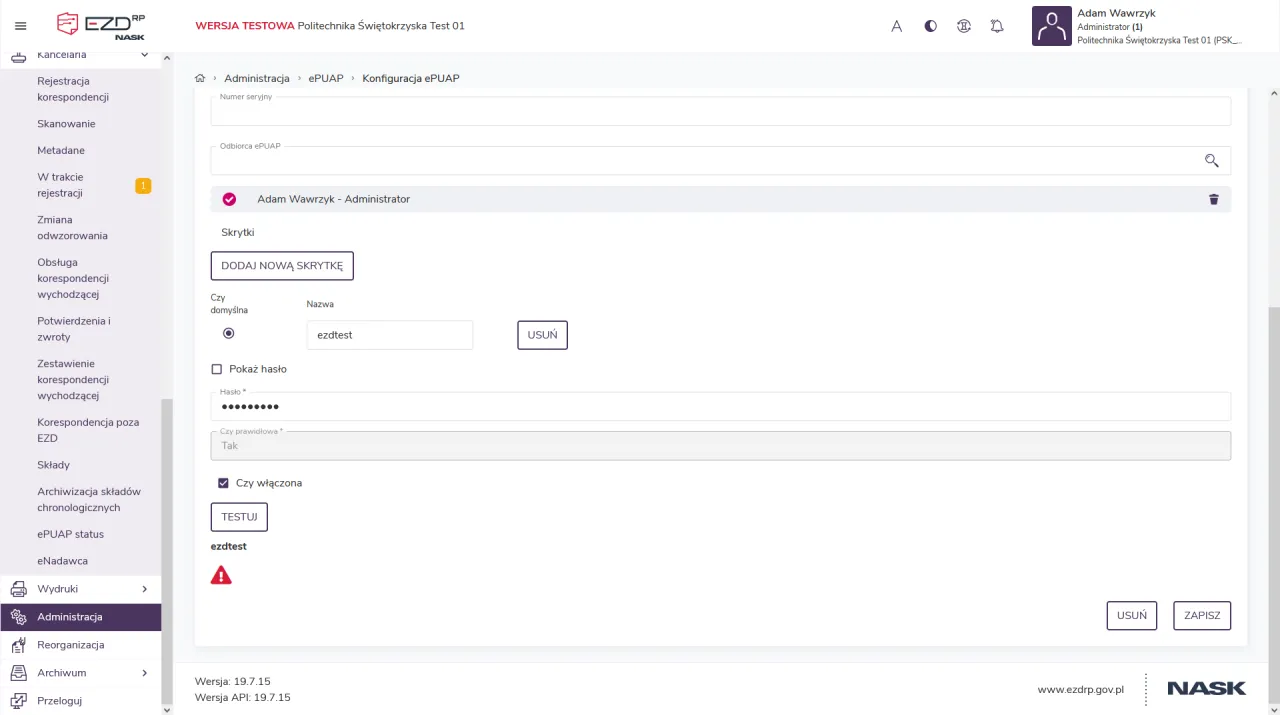The width and height of the screenshot is (1280, 715).
Task: Uncheck the 'Czy włączona' checkbox
Action: (223, 483)
